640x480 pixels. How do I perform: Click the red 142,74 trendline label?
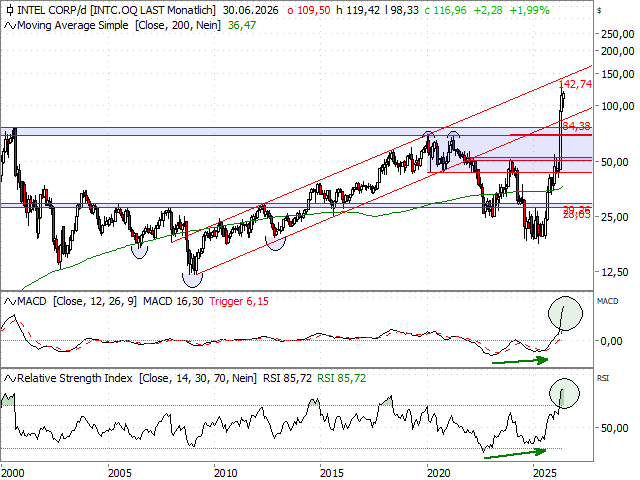(x=575, y=84)
